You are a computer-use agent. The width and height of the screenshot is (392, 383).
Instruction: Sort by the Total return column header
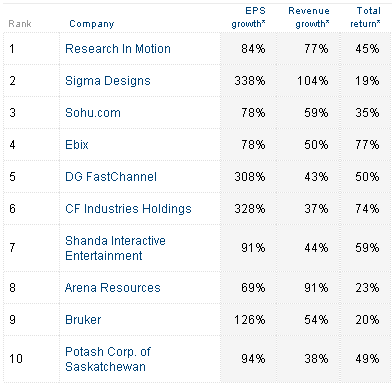click(365, 17)
